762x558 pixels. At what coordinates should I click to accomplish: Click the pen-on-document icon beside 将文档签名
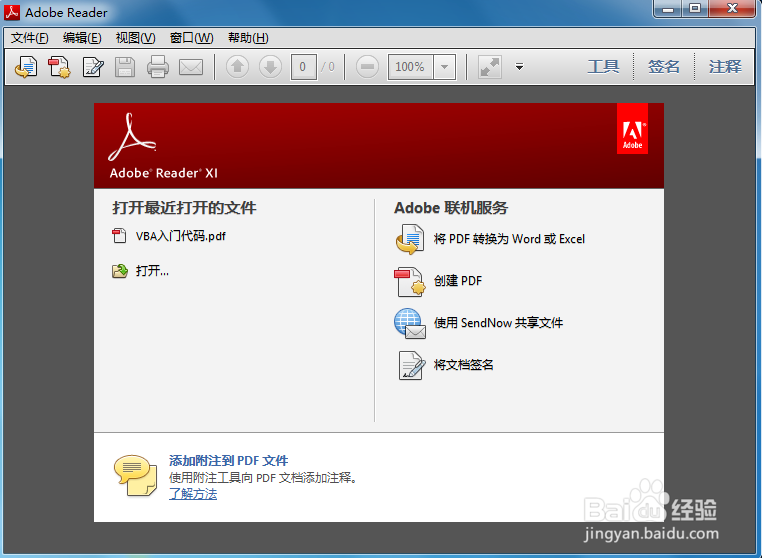click(411, 366)
